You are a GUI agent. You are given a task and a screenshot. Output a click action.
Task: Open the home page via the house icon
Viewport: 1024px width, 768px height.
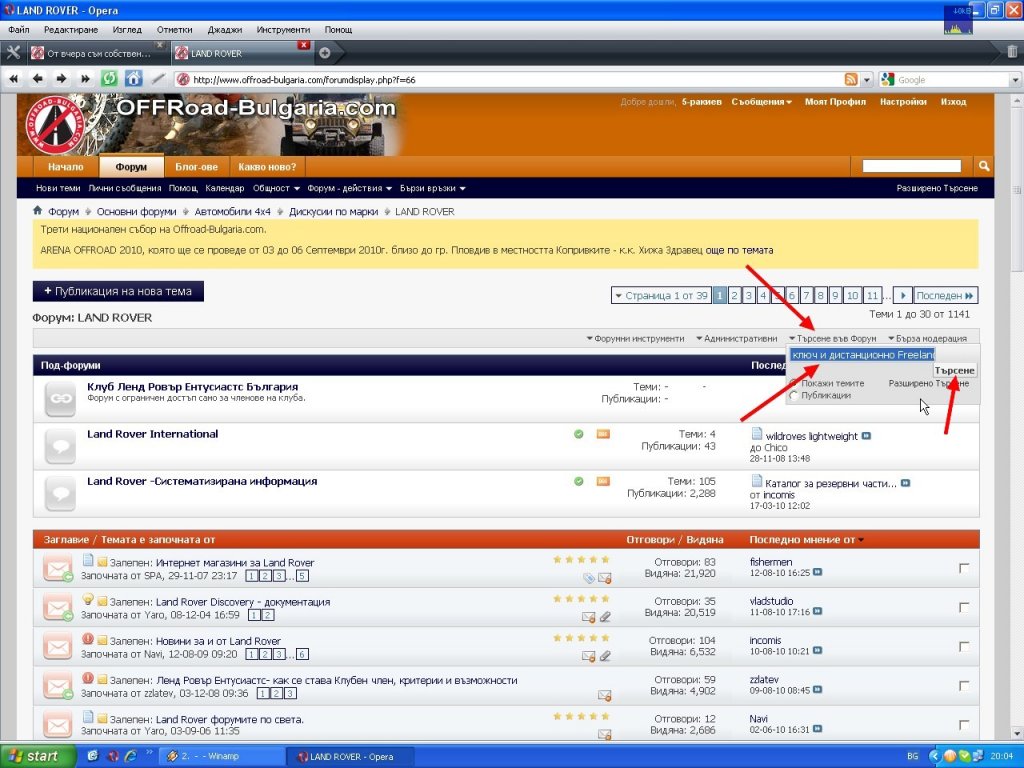tap(133, 79)
